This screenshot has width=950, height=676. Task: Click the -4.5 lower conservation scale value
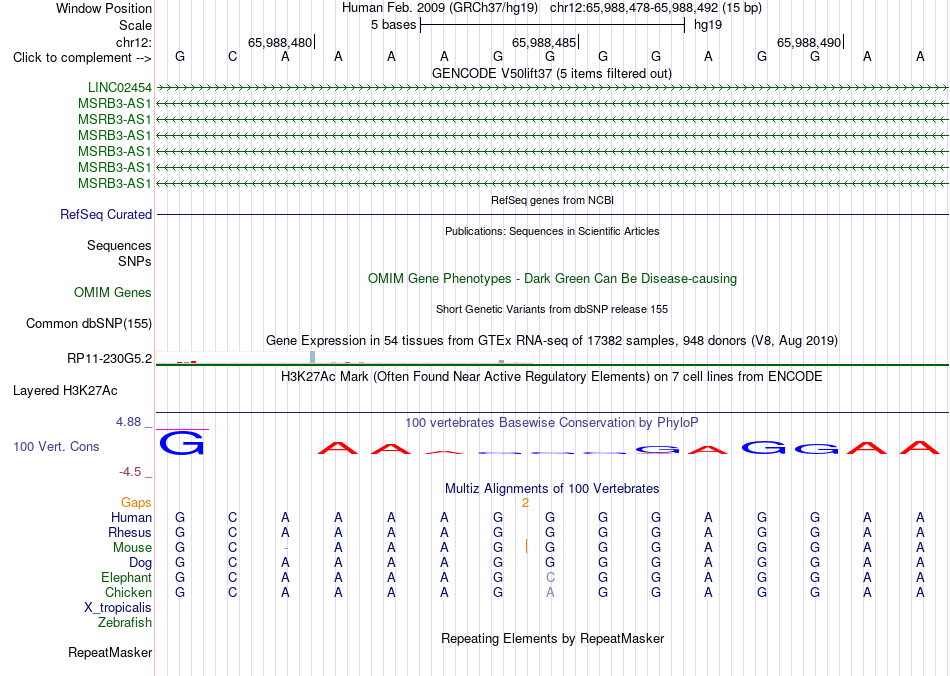click(x=130, y=472)
